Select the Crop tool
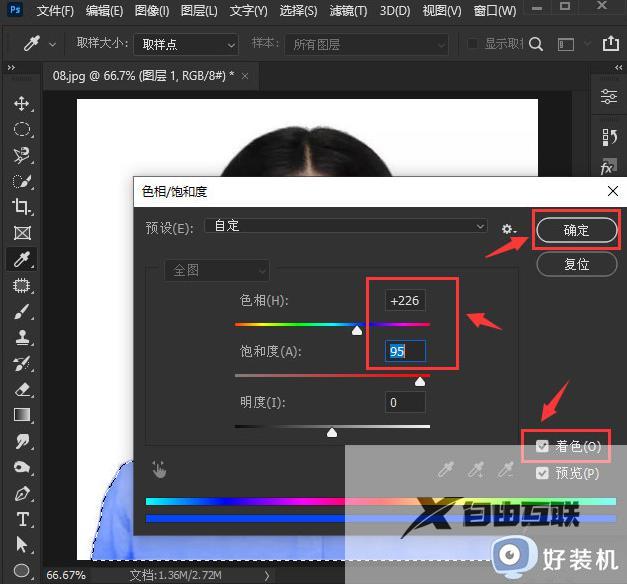627x584 pixels. point(22,207)
